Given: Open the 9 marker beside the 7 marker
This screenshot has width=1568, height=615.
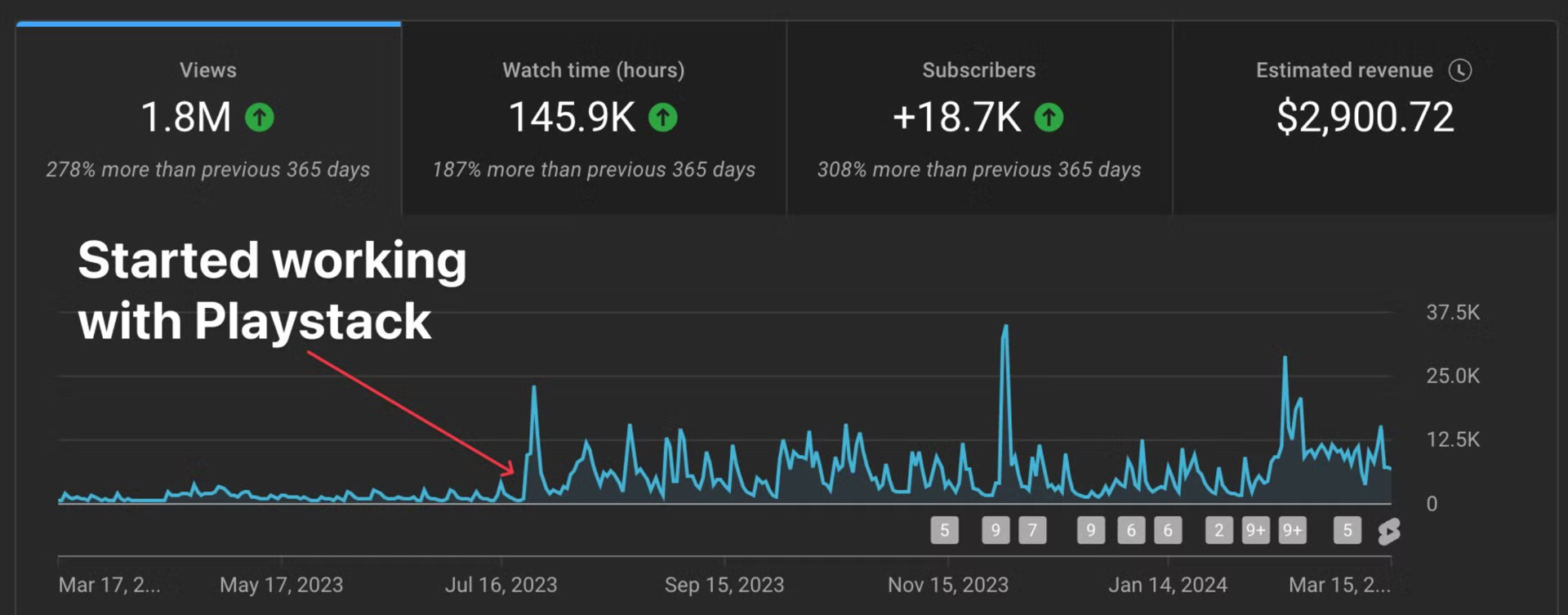Looking at the screenshot, I should click(x=996, y=531).
